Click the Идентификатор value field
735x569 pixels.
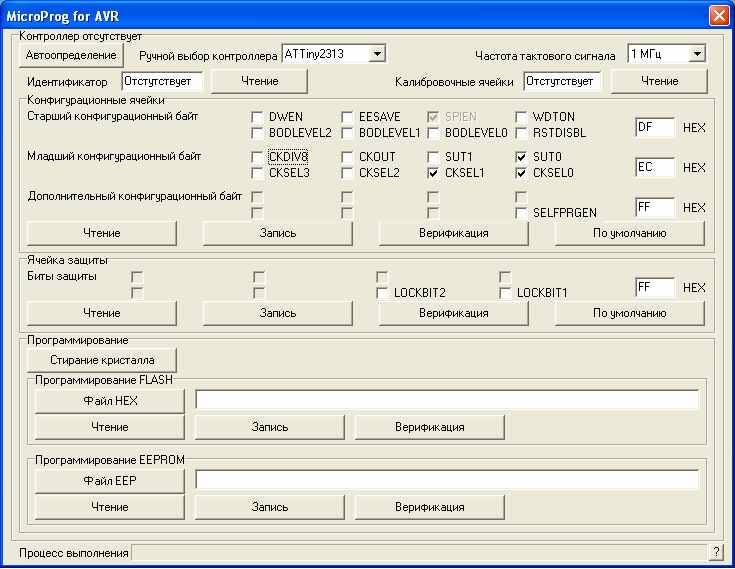[162, 81]
